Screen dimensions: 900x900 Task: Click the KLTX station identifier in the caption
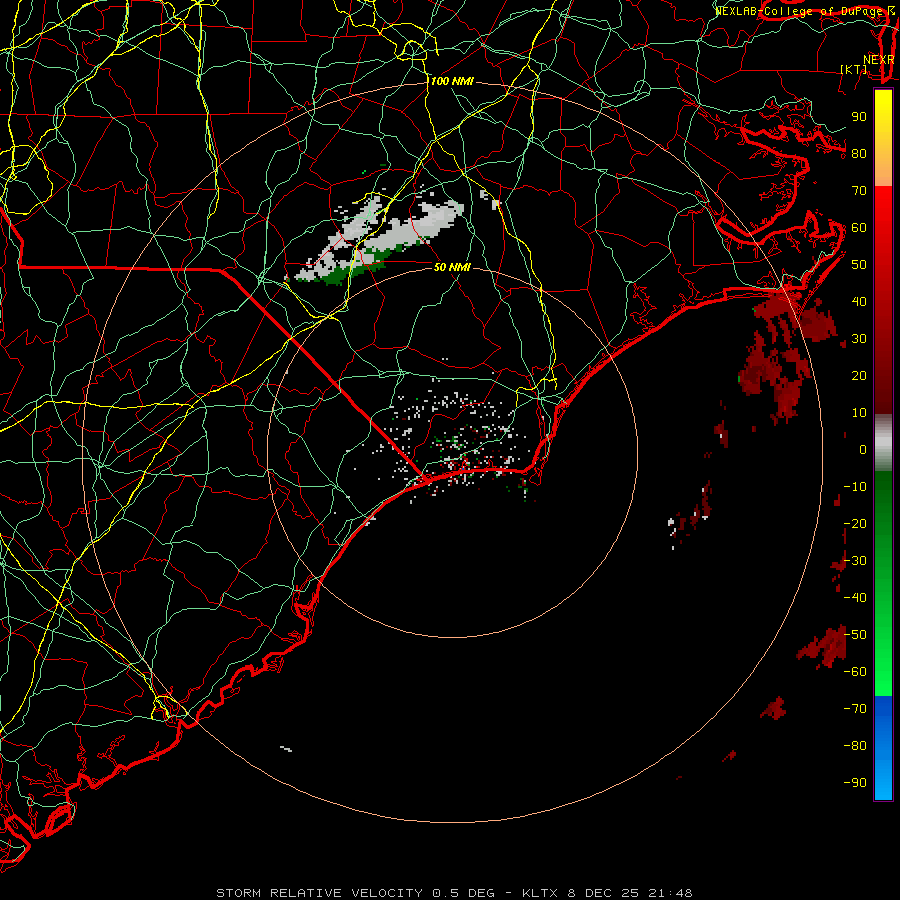tap(541, 893)
